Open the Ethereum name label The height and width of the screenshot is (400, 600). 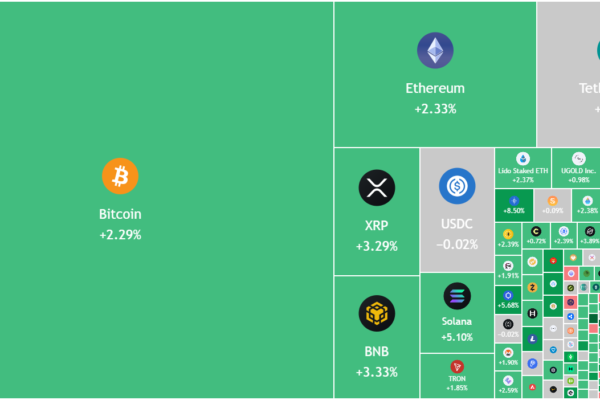click(x=435, y=88)
